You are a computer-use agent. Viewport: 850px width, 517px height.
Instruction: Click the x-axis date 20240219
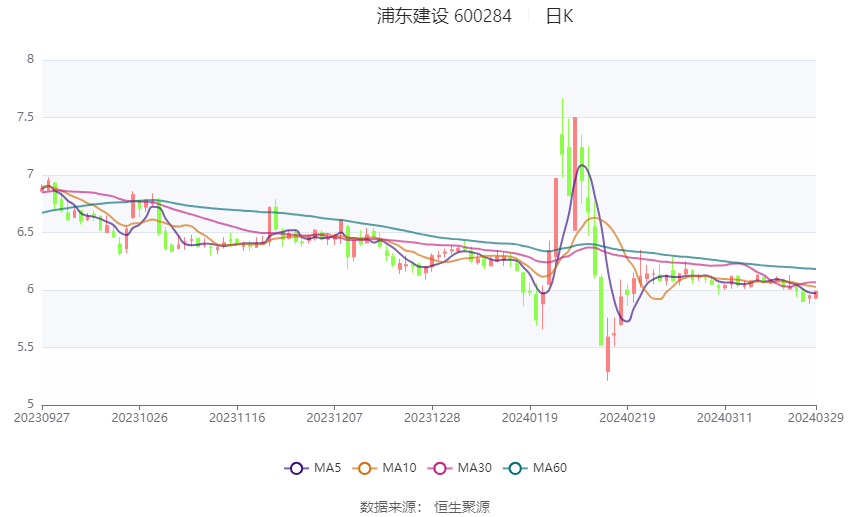click(627, 418)
